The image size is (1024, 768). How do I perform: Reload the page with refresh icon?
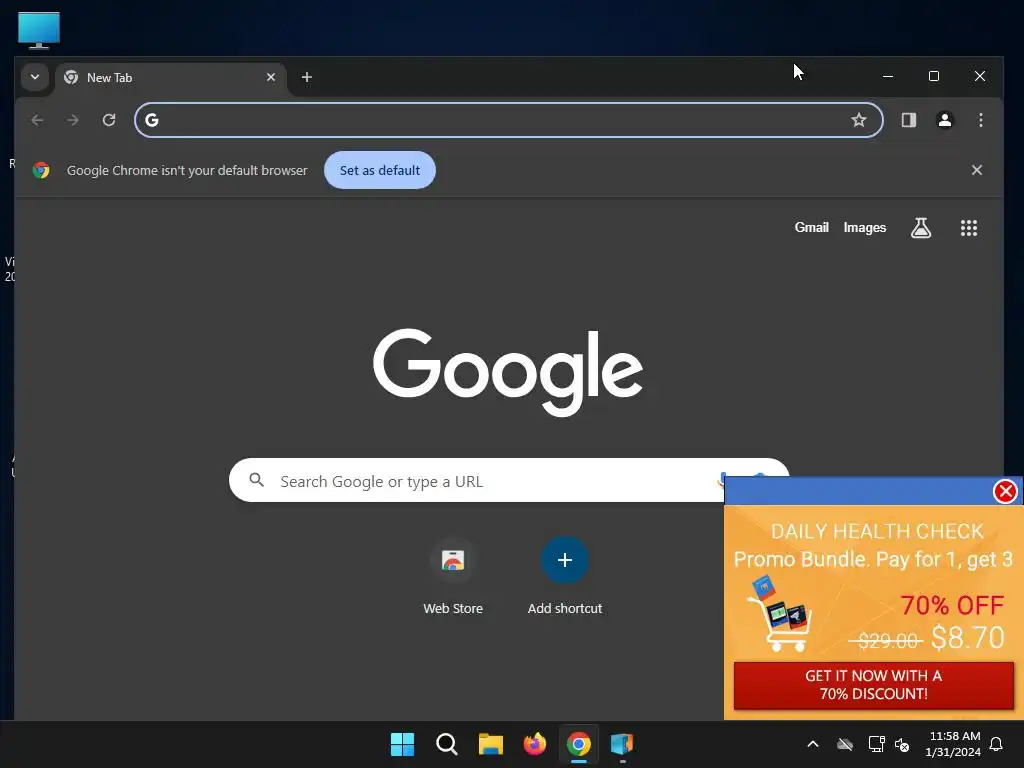(x=109, y=120)
